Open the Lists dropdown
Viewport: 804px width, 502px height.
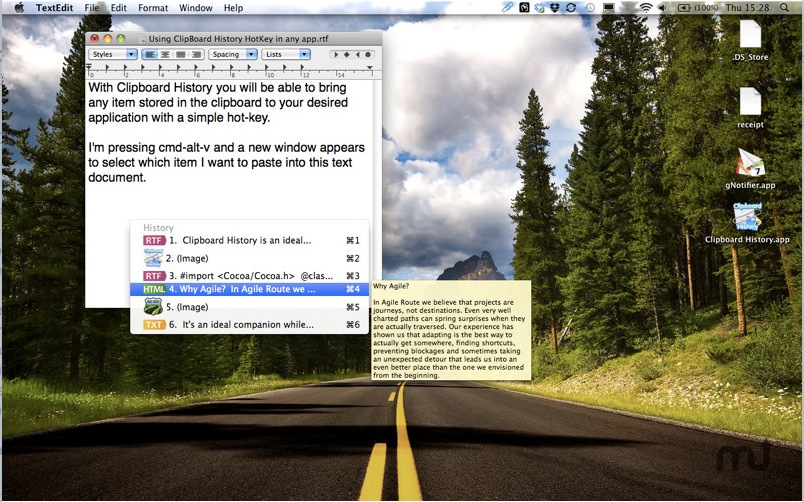(286, 54)
